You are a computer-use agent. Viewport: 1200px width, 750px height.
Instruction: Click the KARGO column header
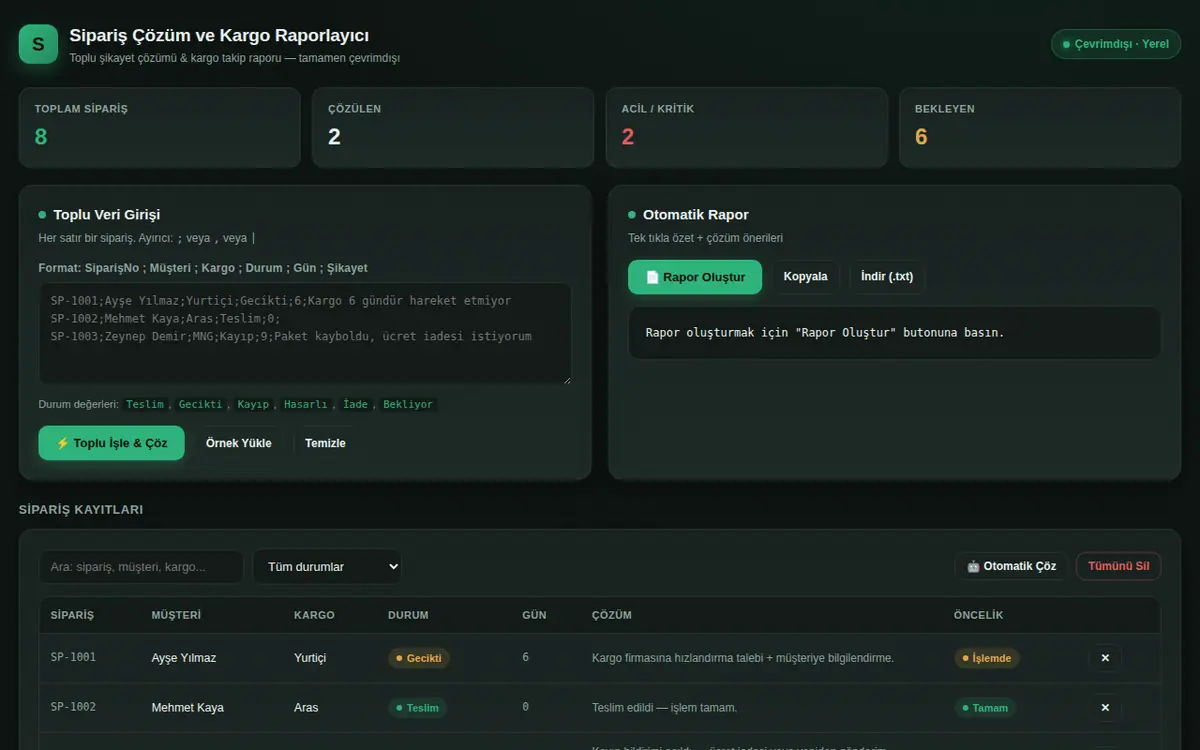pos(314,615)
